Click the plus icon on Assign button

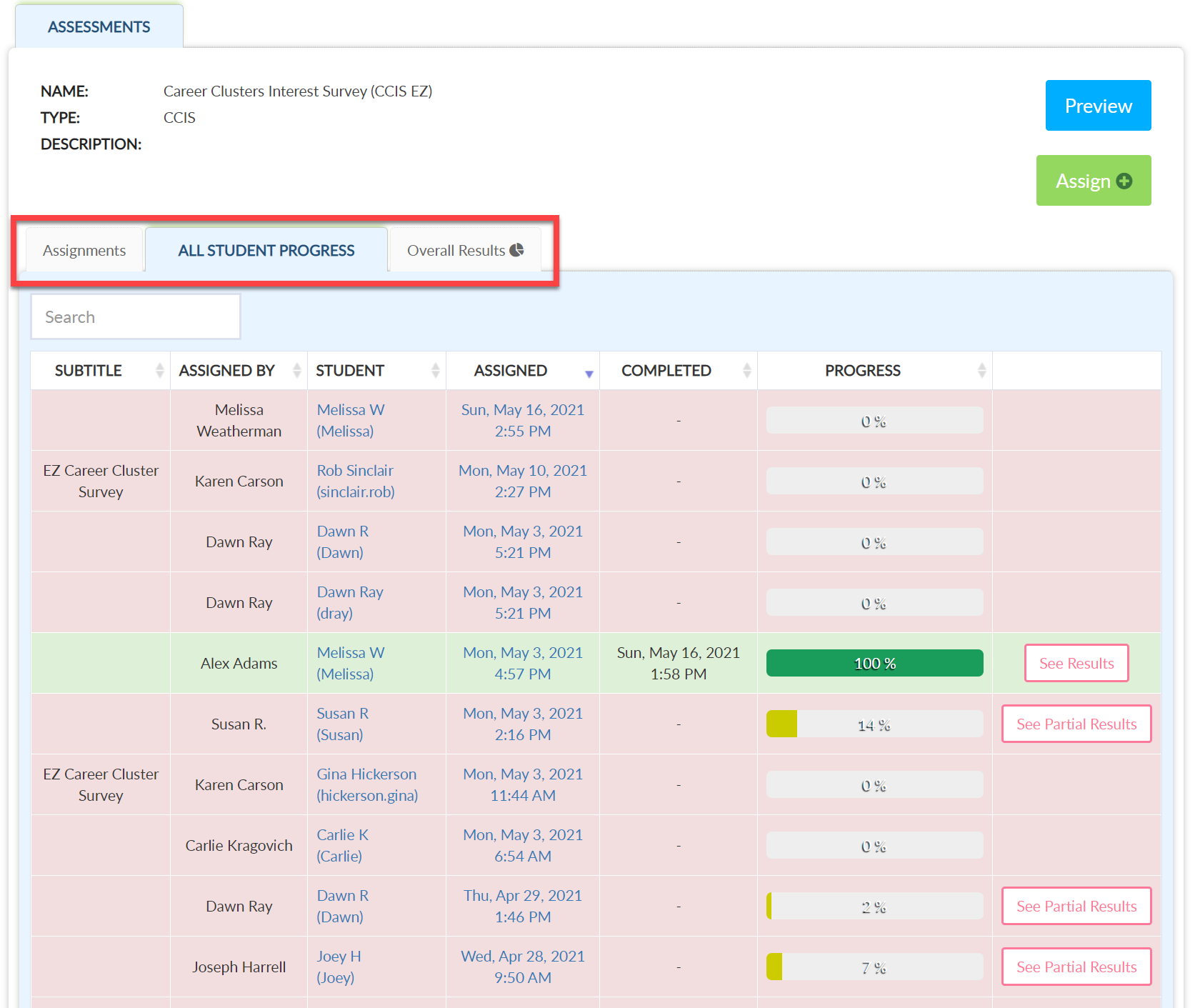1124,181
